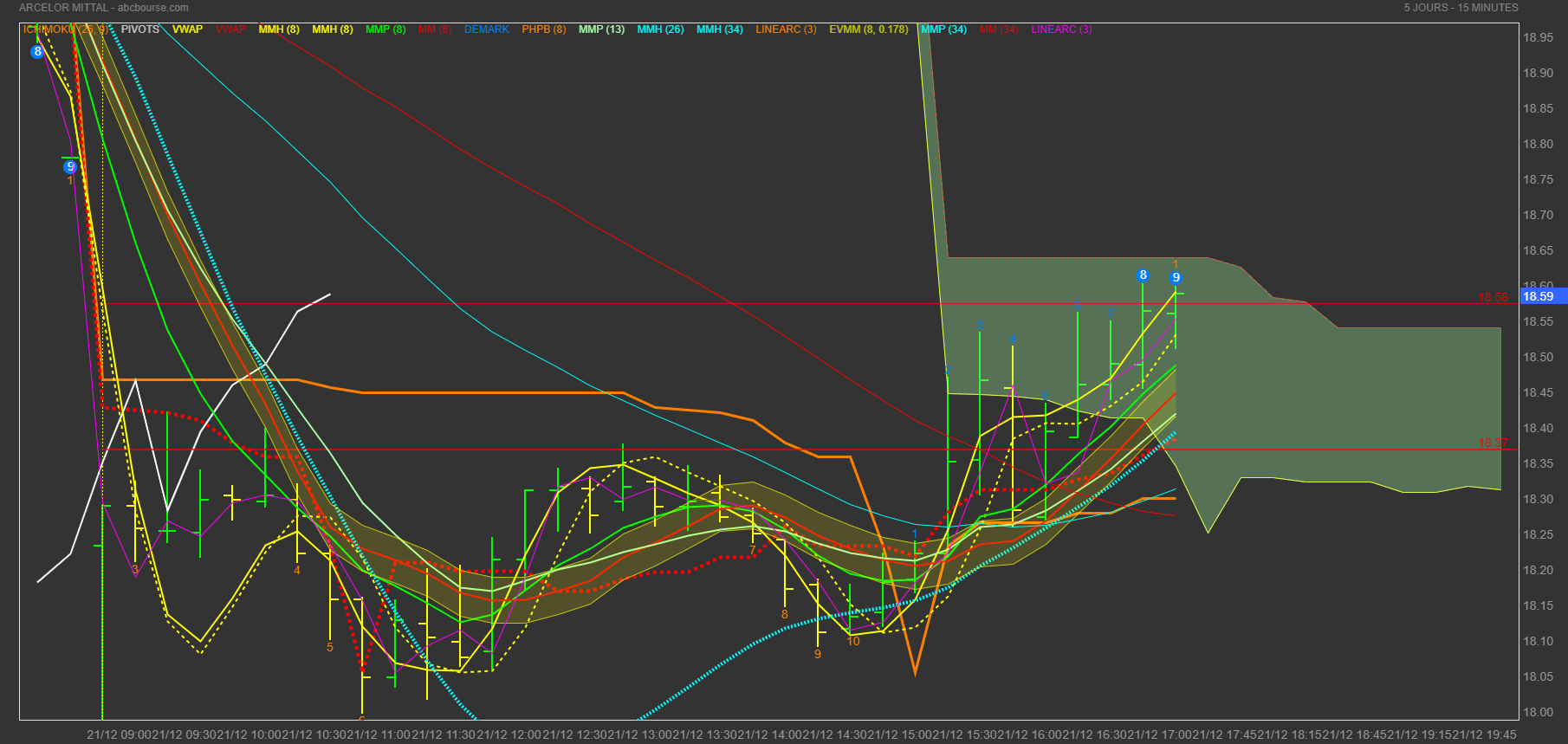Select the MMH (26) legend label

click(660, 29)
